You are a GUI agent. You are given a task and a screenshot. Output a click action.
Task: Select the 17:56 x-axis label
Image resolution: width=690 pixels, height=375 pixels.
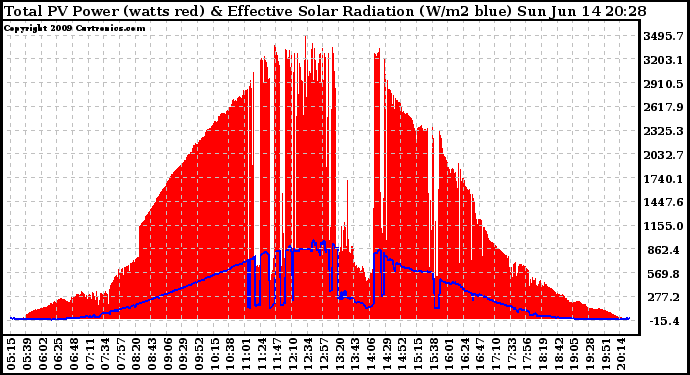click(527, 354)
